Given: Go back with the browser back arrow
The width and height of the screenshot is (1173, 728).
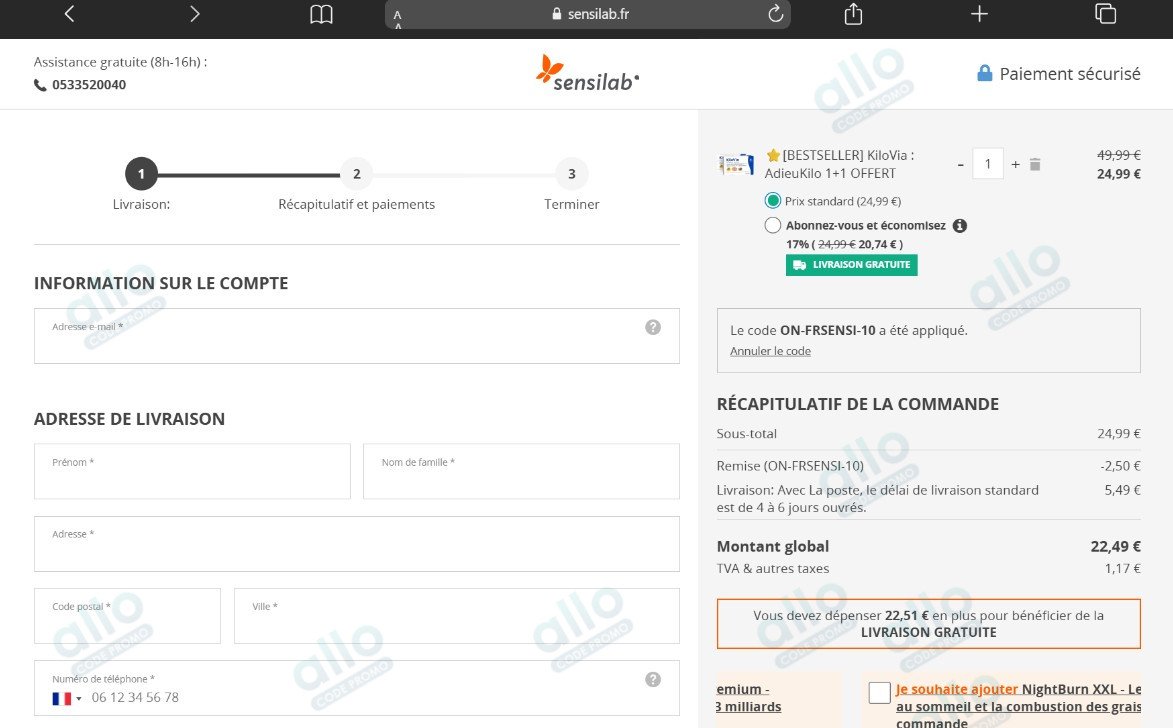Looking at the screenshot, I should point(70,13).
